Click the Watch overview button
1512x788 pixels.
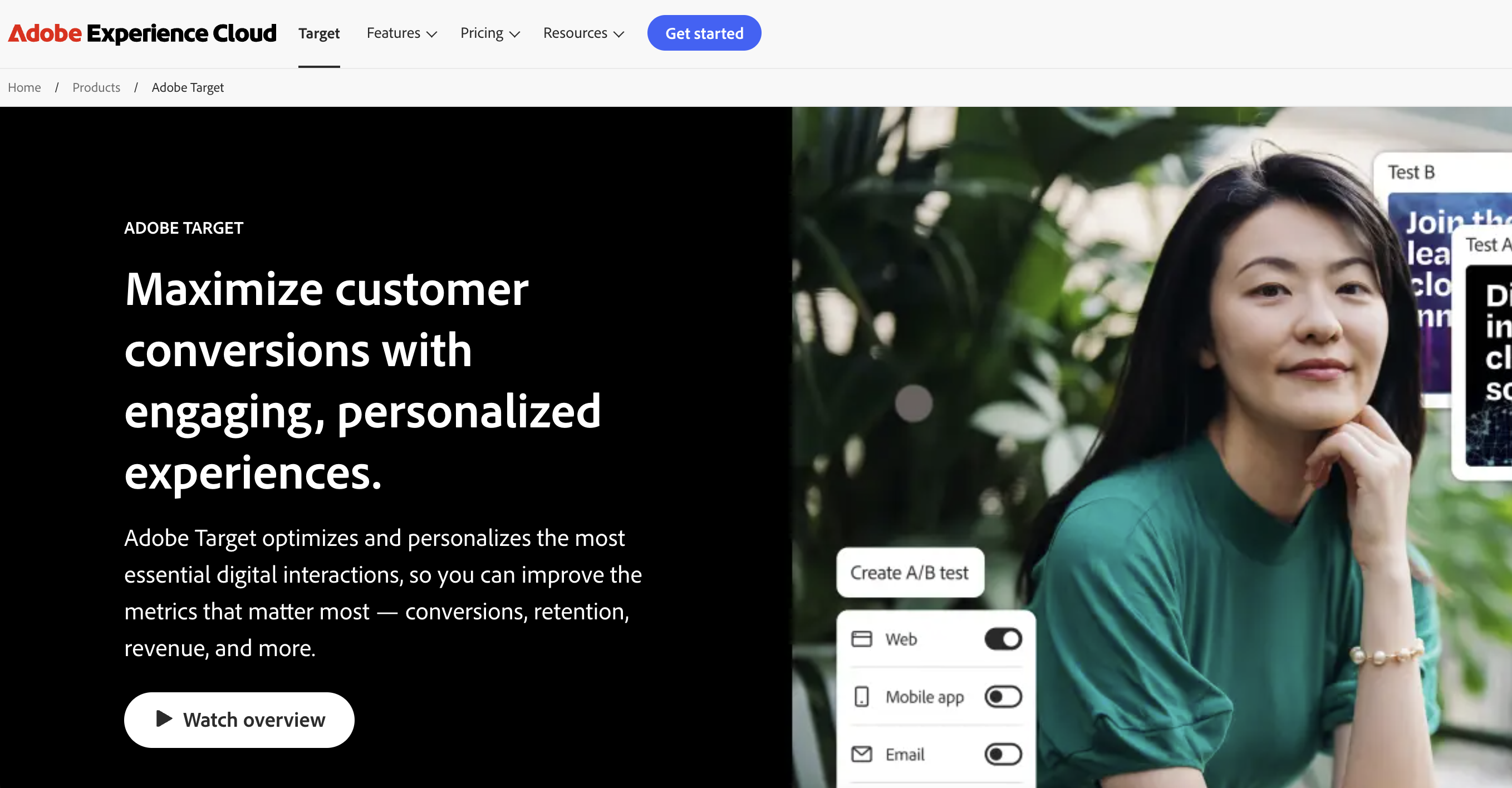coord(239,720)
